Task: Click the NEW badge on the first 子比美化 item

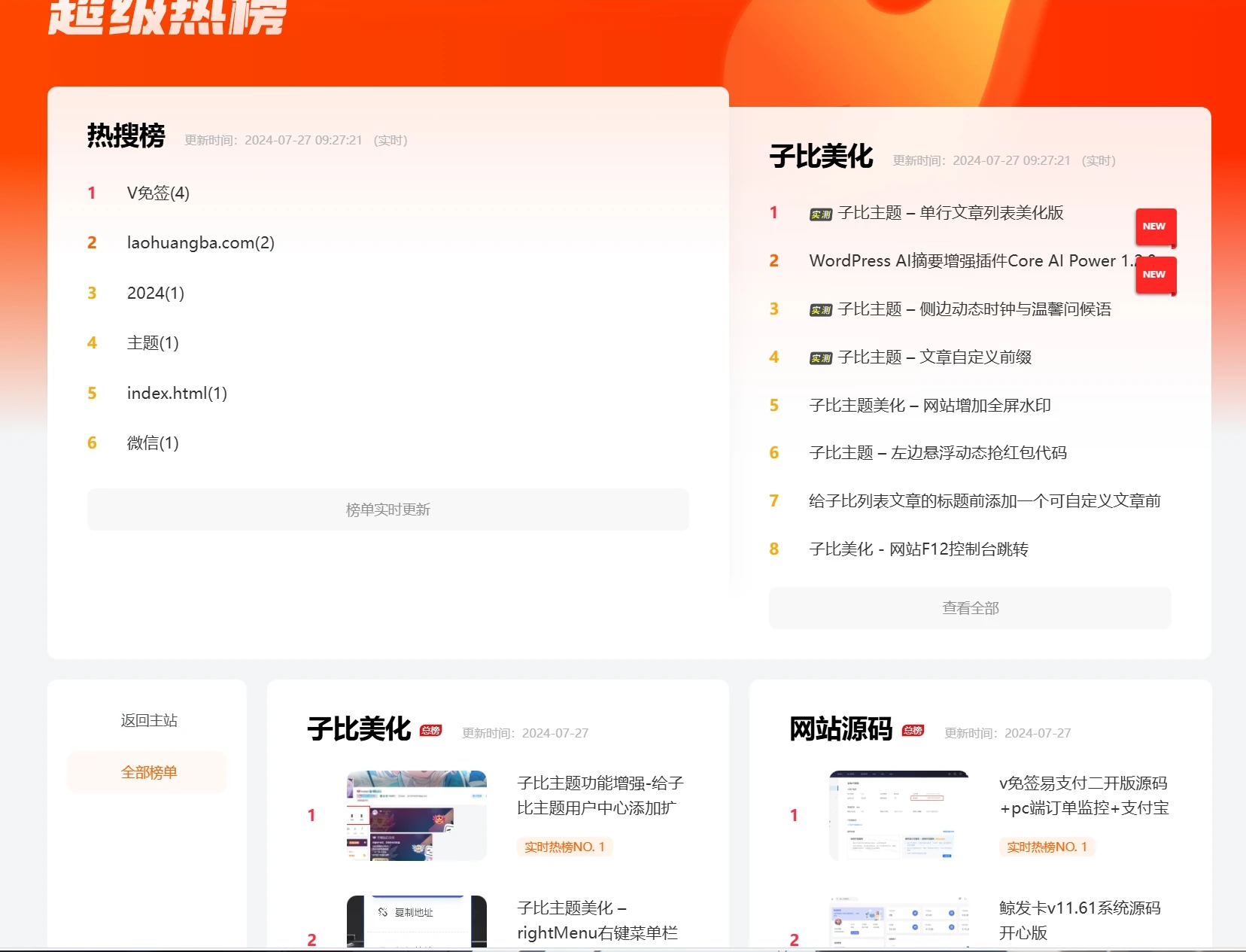Action: 1154,227
